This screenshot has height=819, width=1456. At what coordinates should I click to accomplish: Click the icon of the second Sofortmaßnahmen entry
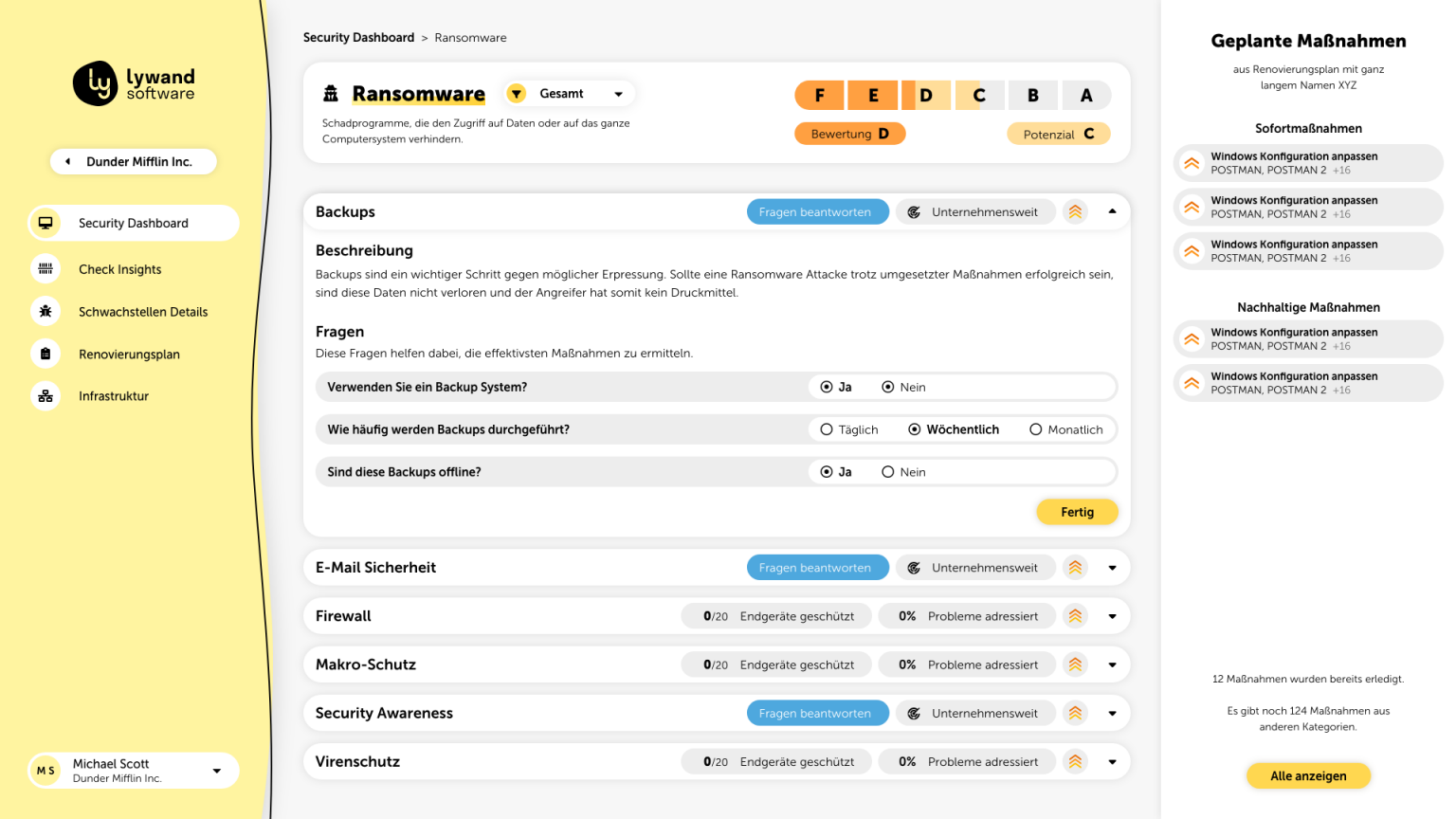[1192, 207]
